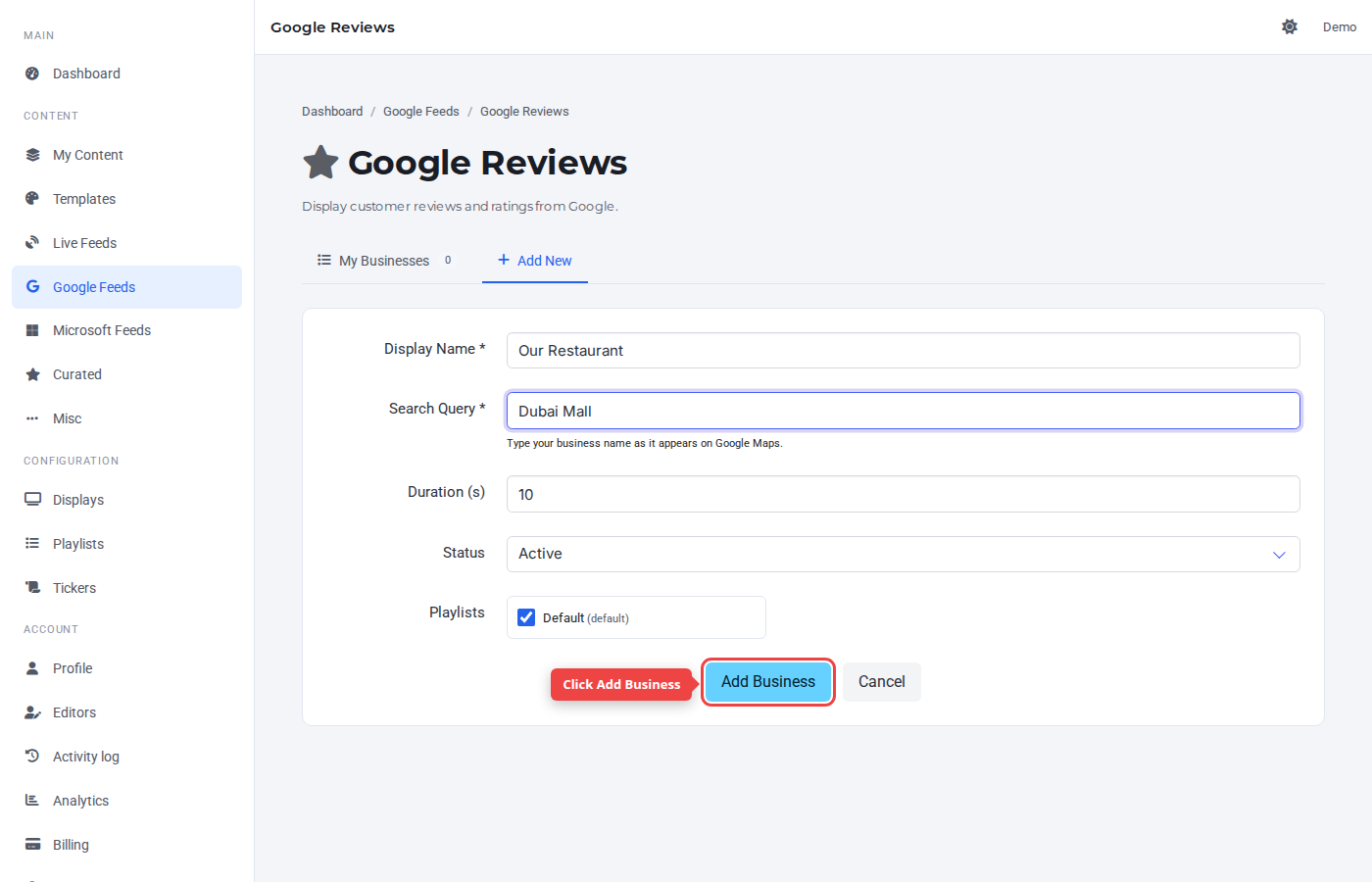Screen dimensions: 1372x882
Task: Click the plus icon beside Add New
Action: pyautogui.click(x=504, y=260)
